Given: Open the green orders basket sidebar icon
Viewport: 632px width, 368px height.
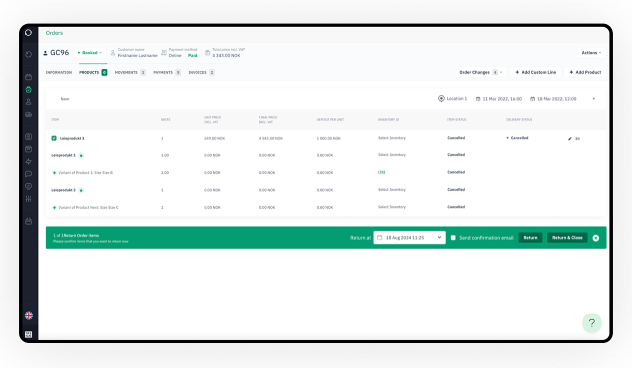Looking at the screenshot, I should coord(29,89).
